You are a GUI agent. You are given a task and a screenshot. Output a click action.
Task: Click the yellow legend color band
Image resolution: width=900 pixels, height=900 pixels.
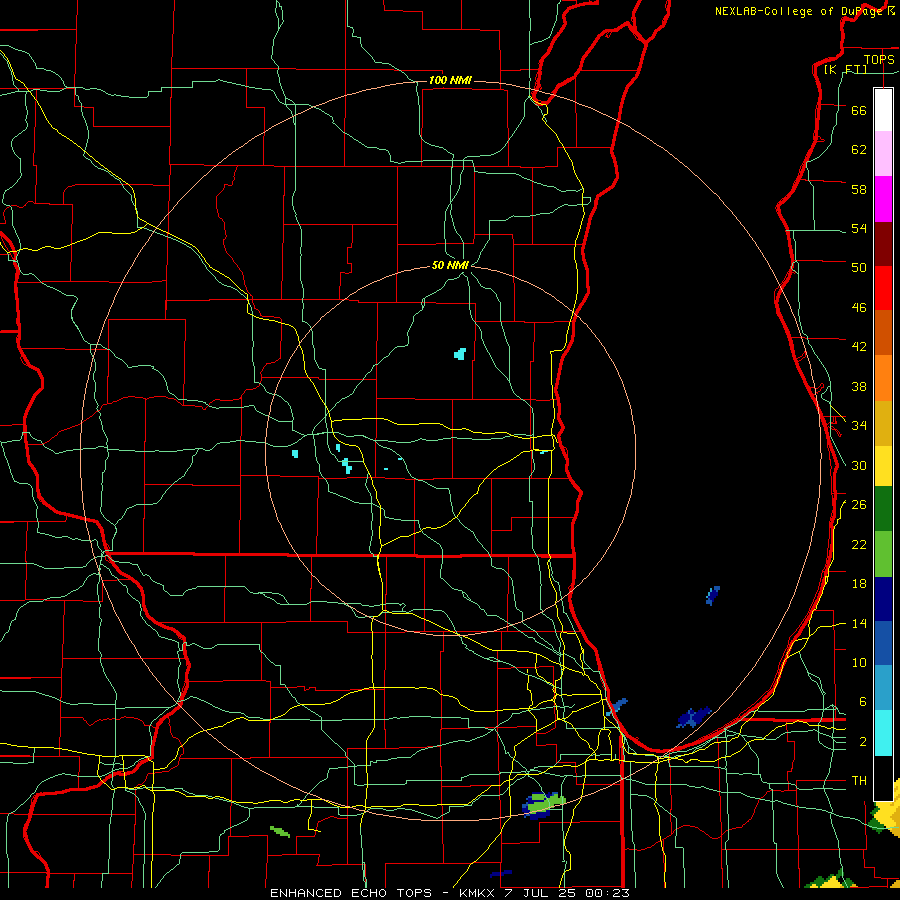(883, 466)
